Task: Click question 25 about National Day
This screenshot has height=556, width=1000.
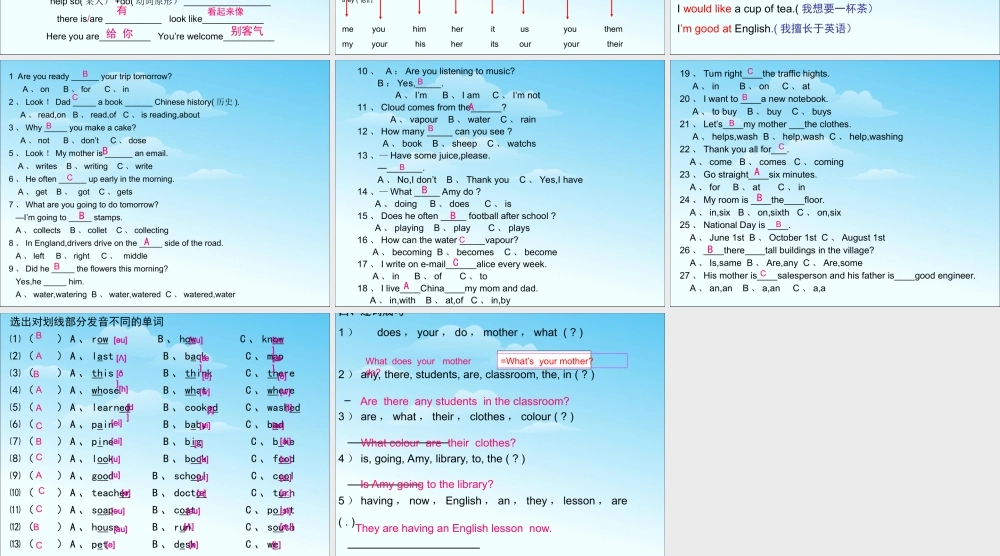Action: pos(735,225)
